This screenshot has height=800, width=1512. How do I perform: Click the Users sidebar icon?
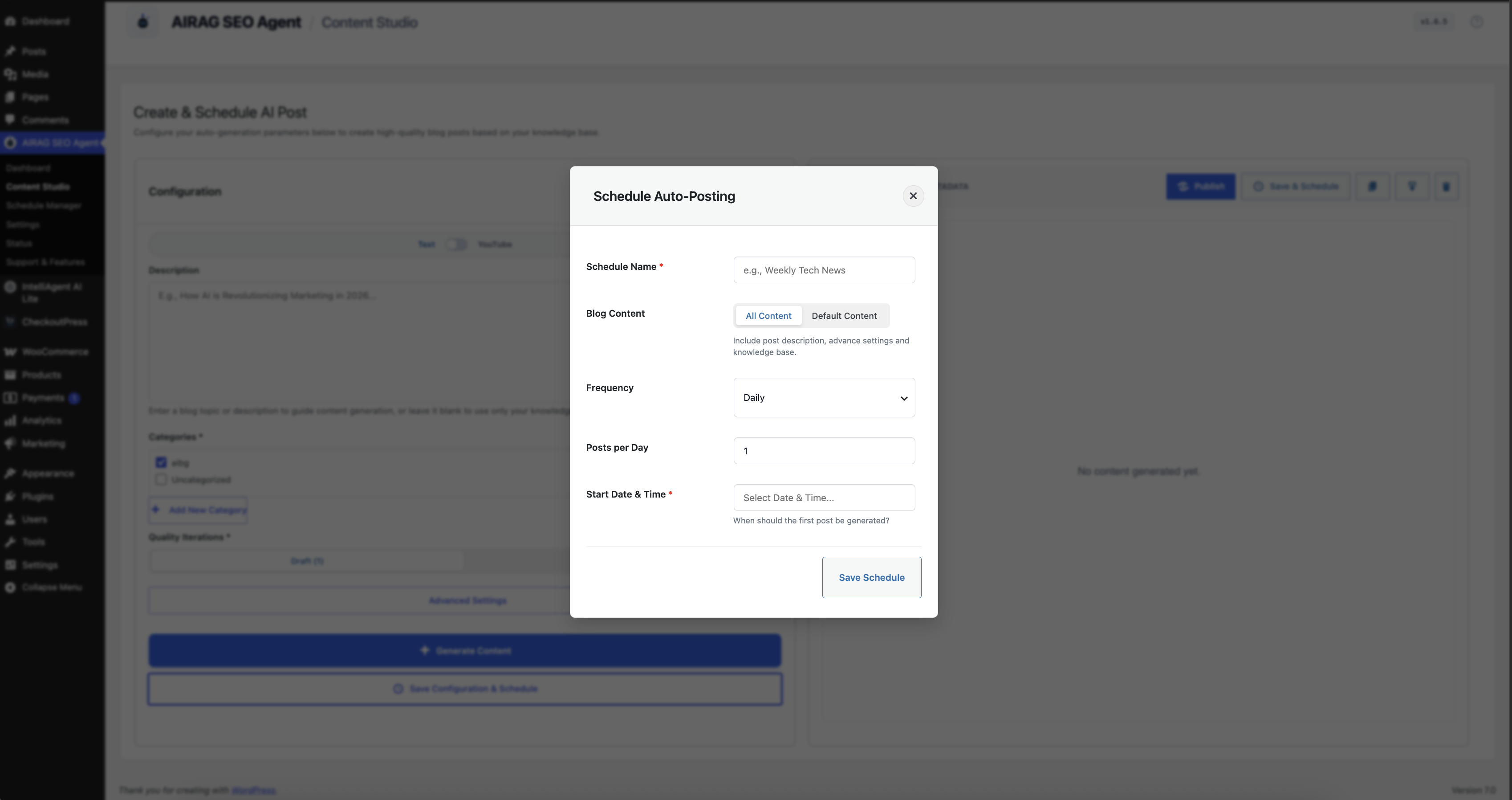point(10,519)
